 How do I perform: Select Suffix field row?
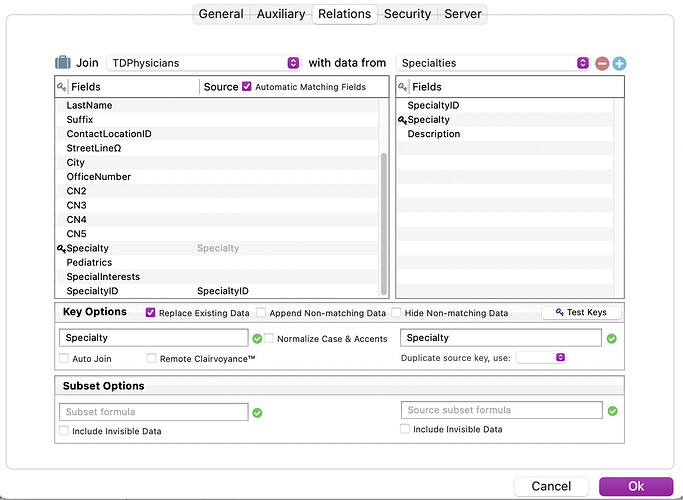point(217,119)
